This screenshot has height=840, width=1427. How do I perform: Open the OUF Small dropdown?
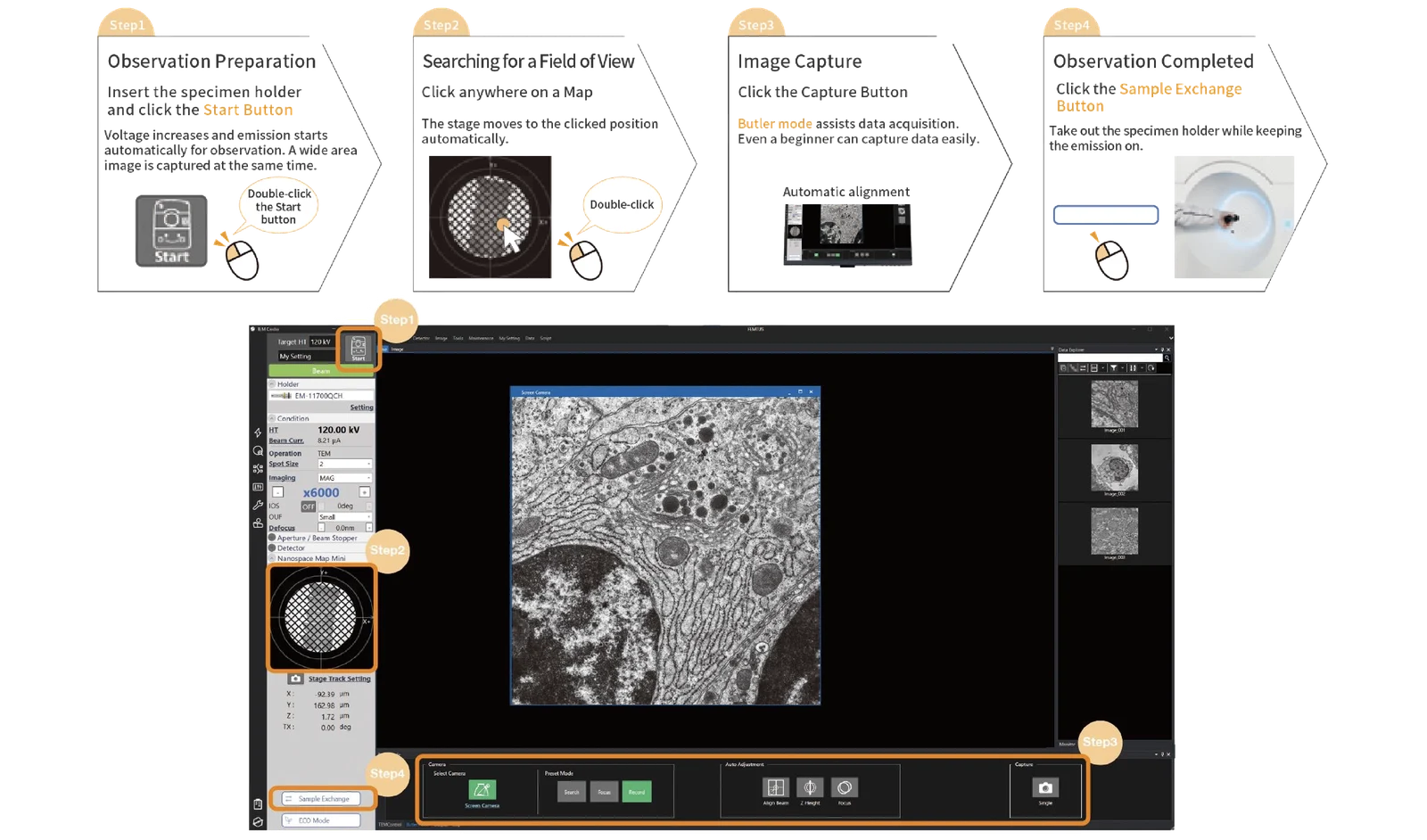[x=344, y=516]
